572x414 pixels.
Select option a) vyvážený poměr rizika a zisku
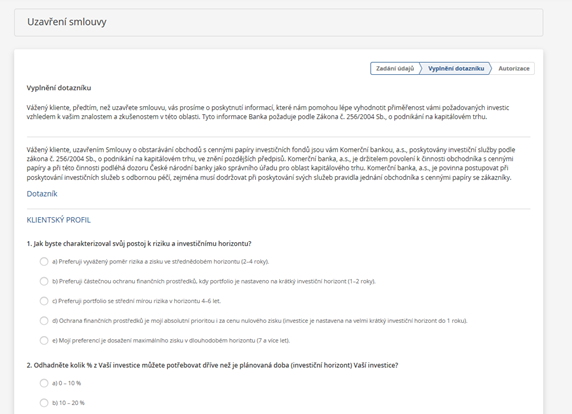44,262
